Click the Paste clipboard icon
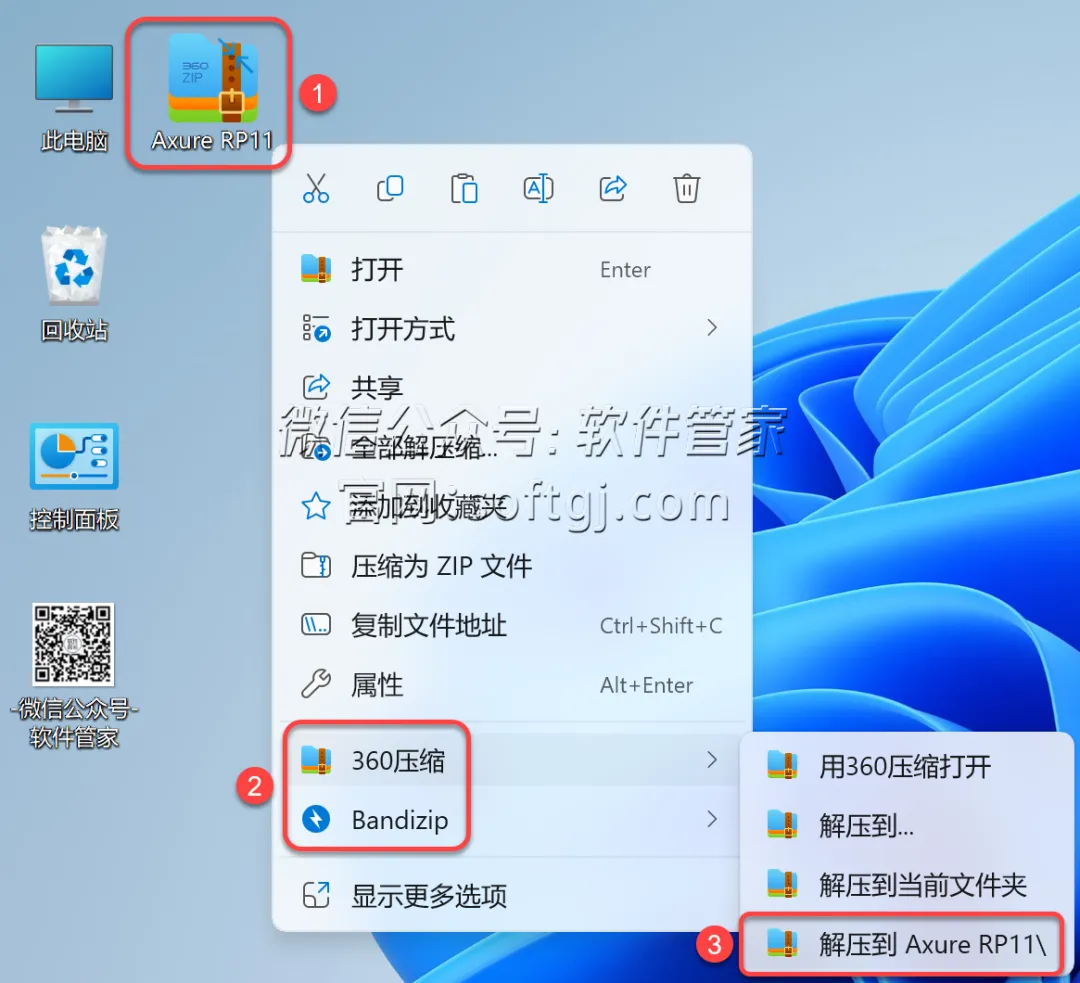 click(464, 188)
